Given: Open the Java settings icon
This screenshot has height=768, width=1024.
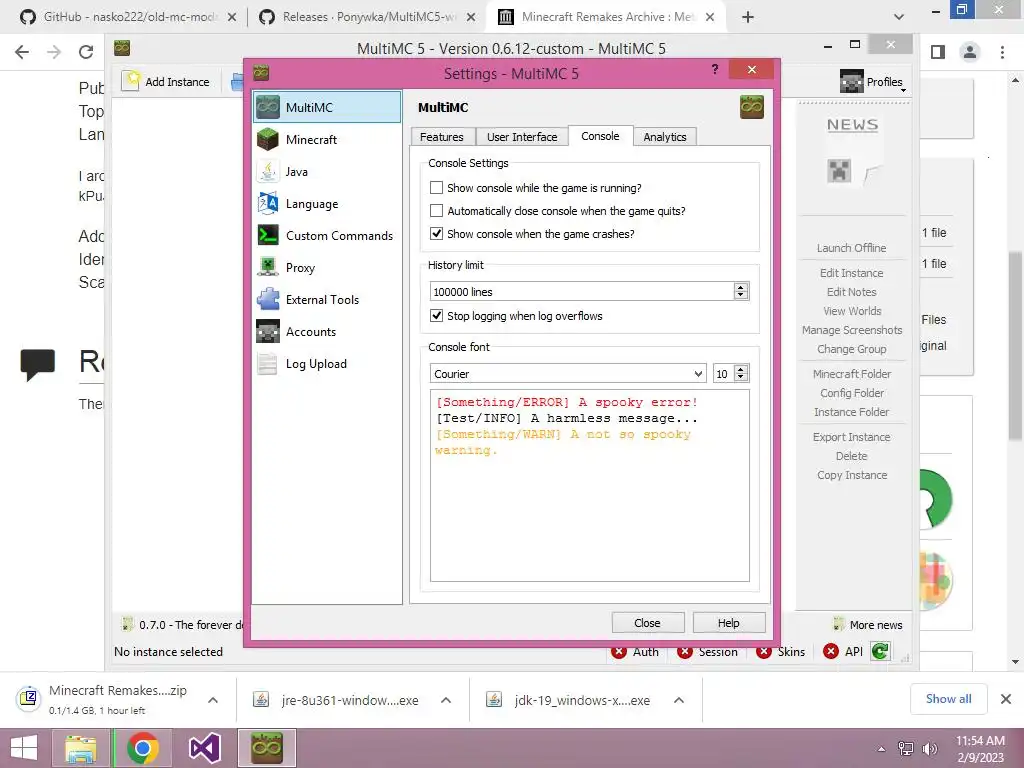Looking at the screenshot, I should coord(268,171).
